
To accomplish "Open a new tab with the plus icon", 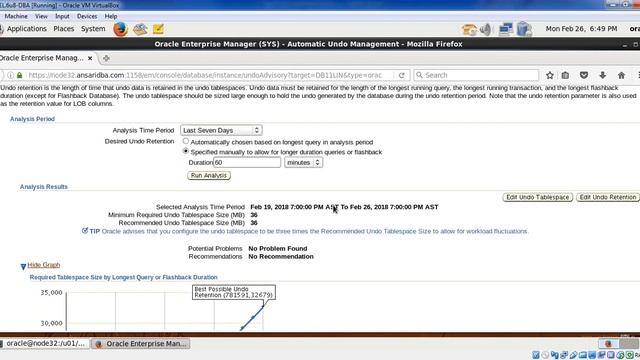I will pos(106,58).
